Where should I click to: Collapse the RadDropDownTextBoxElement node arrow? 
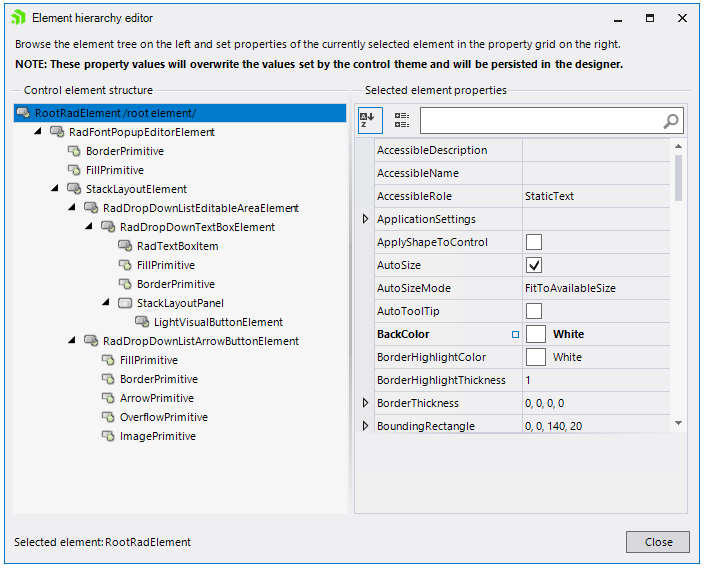click(89, 226)
